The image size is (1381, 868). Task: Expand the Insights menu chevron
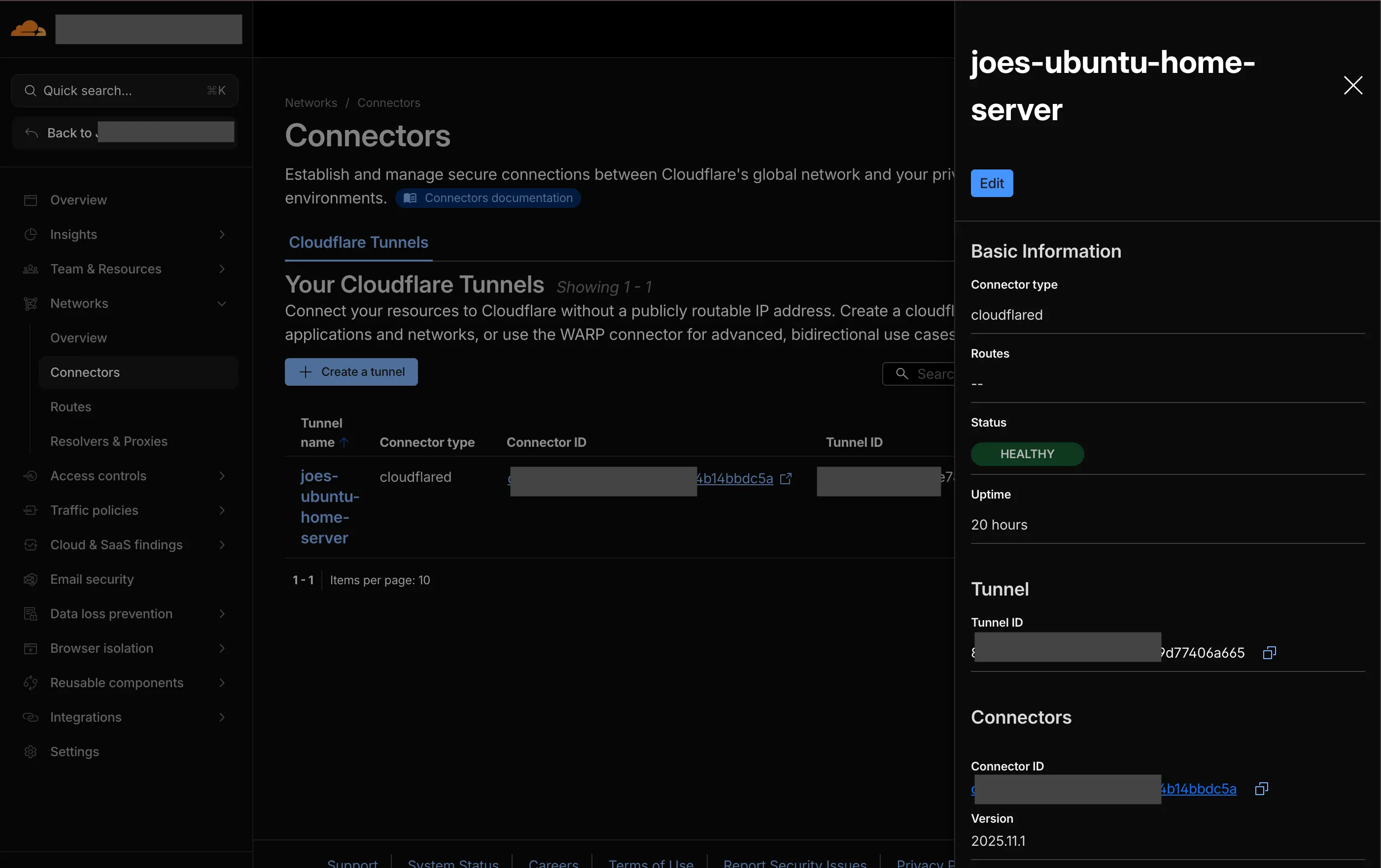pos(222,234)
